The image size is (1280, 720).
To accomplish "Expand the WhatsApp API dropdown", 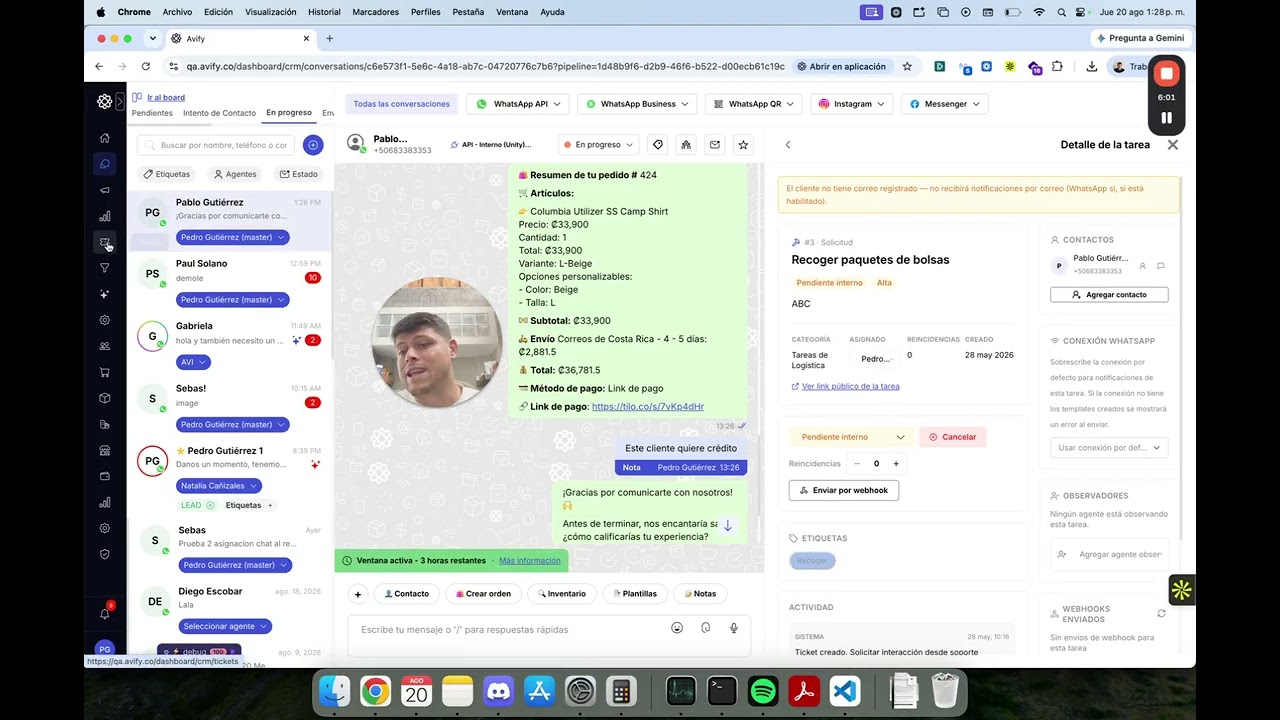I will tap(518, 104).
